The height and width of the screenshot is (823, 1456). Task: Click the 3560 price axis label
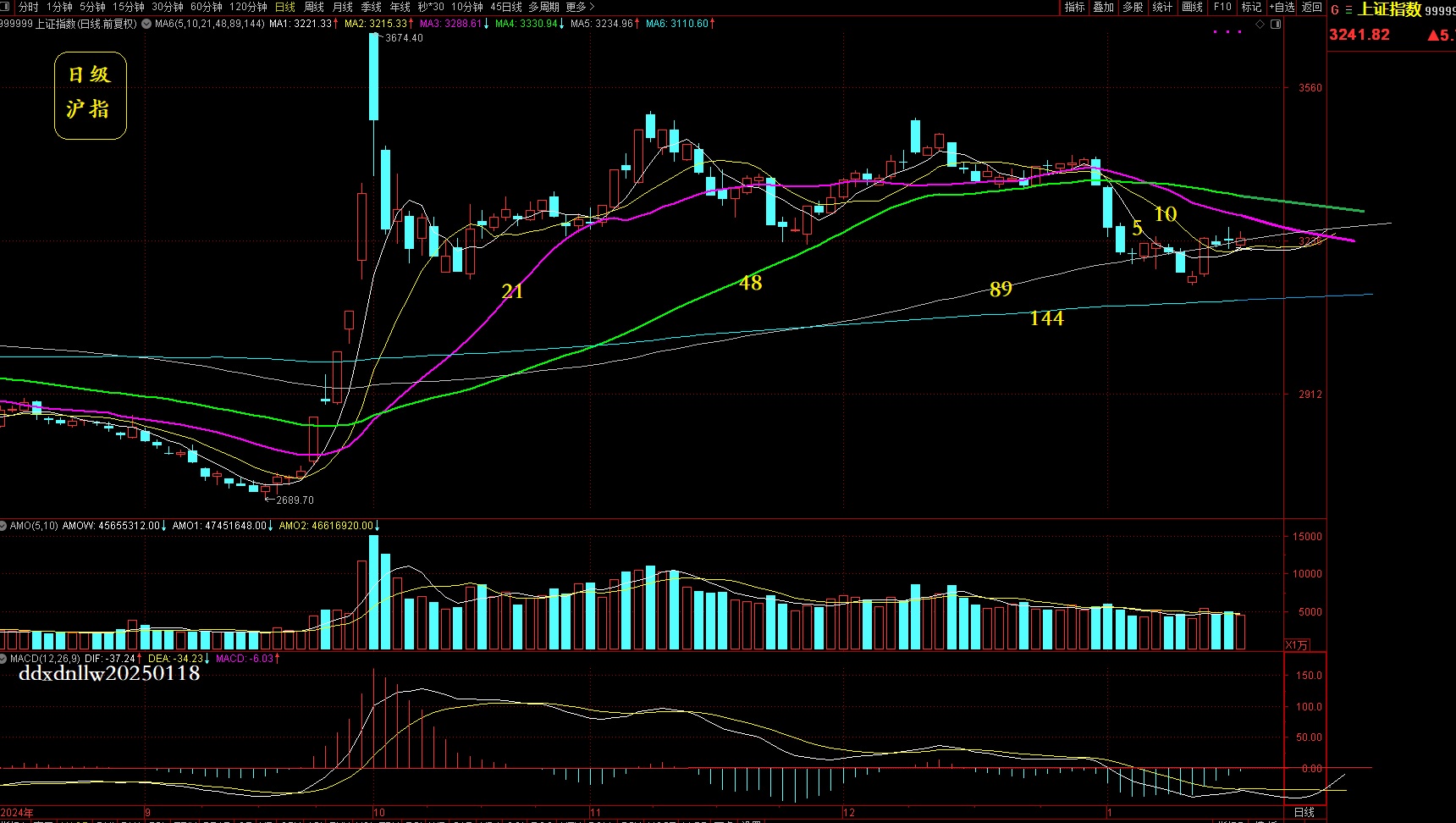(1310, 88)
